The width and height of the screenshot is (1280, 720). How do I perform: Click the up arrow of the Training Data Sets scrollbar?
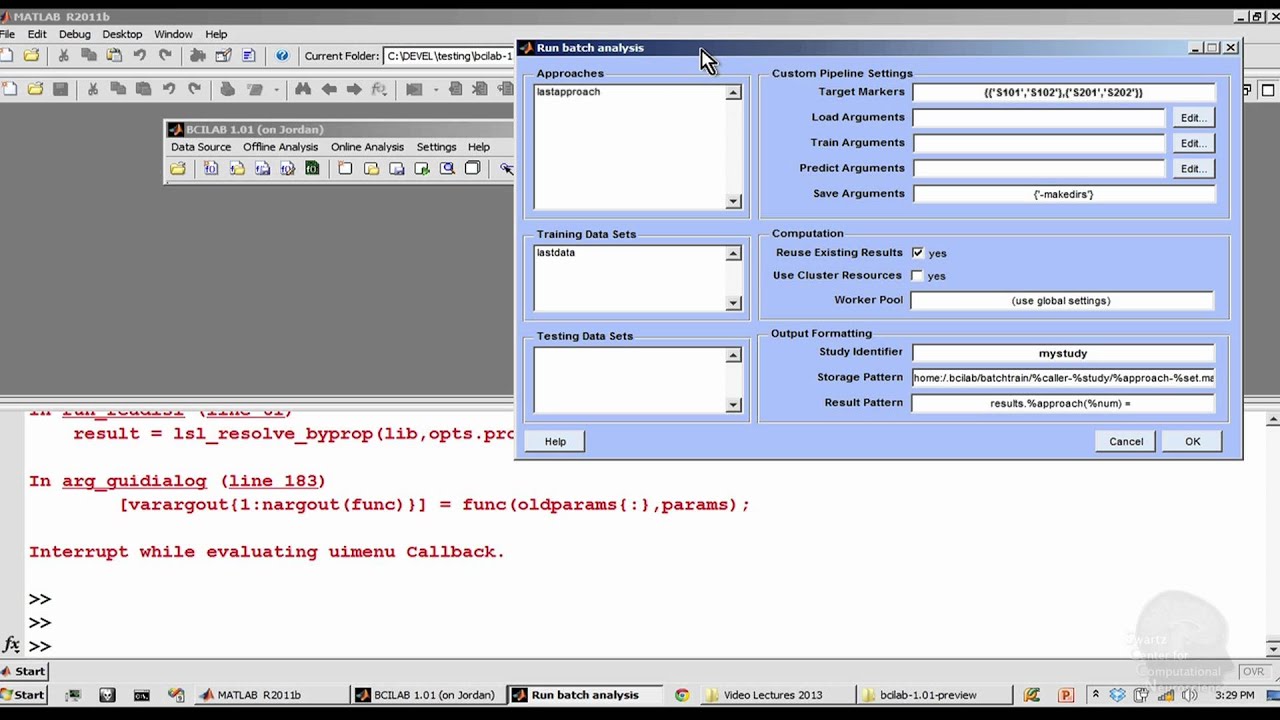[733, 254]
